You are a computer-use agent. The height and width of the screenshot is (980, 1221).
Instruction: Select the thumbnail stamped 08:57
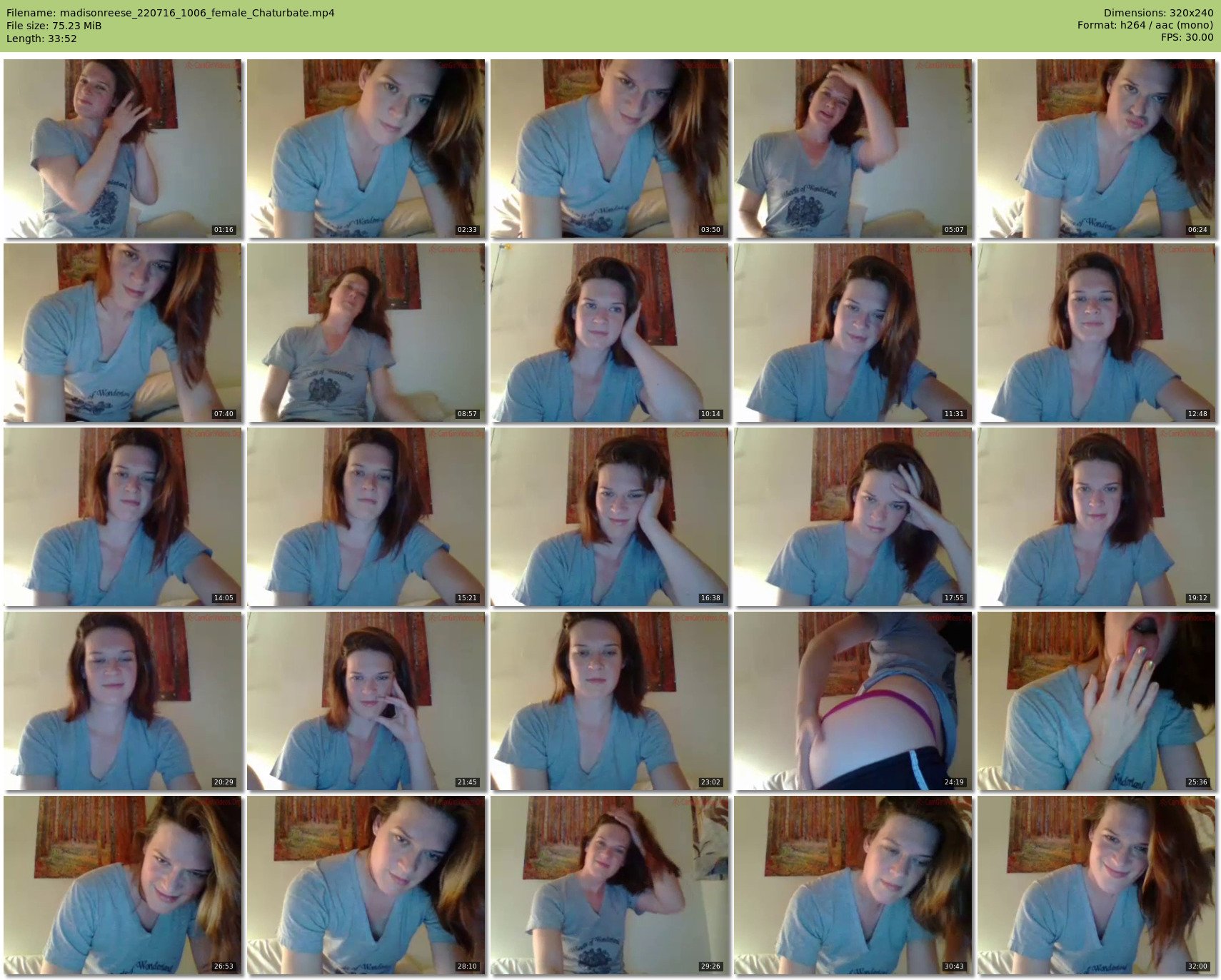tap(366, 333)
